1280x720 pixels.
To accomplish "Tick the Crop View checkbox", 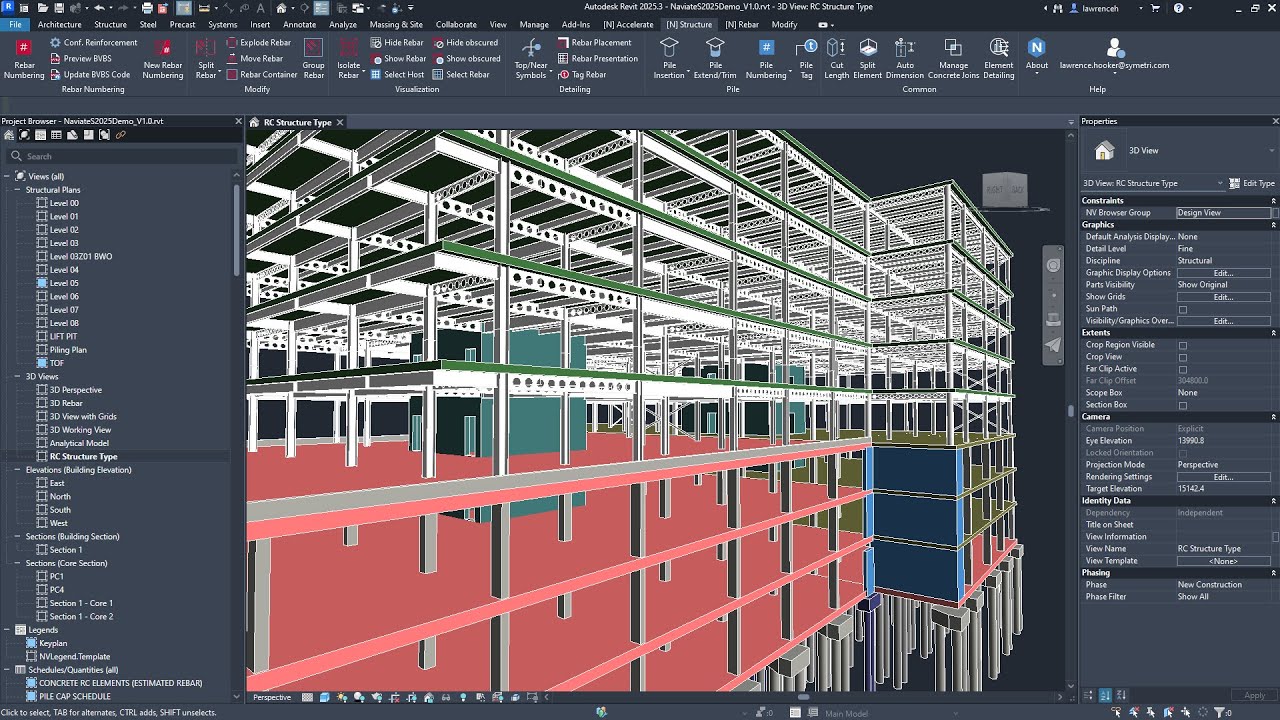I will click(x=1183, y=357).
